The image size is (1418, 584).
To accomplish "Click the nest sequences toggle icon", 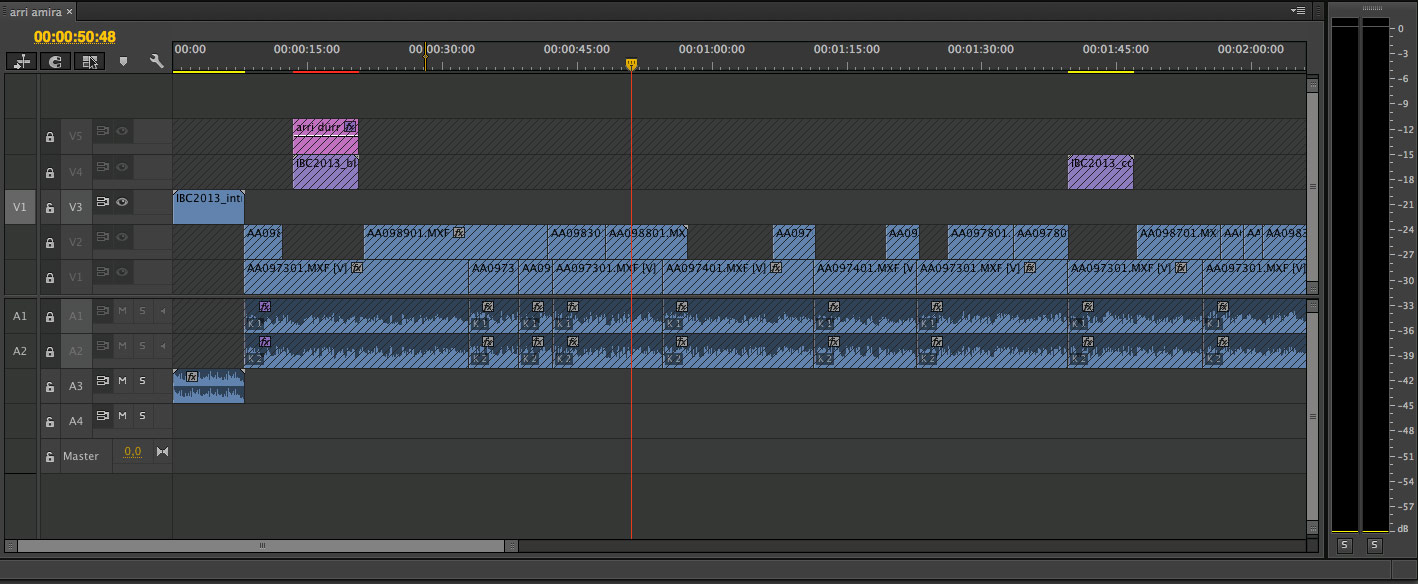I will coord(22,62).
